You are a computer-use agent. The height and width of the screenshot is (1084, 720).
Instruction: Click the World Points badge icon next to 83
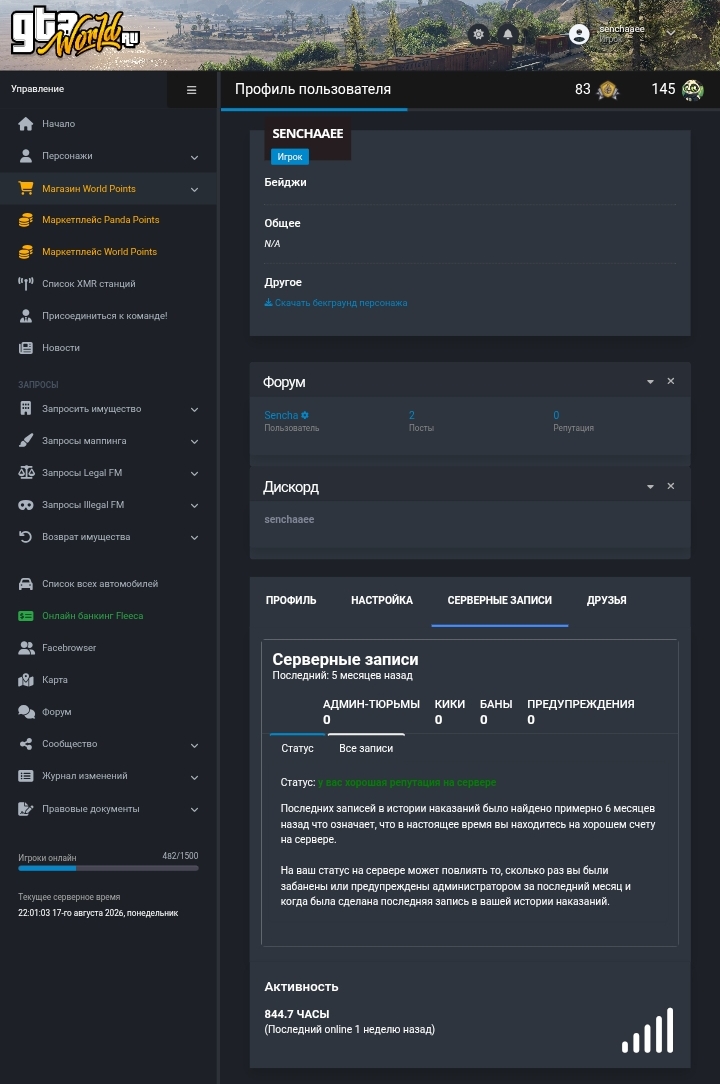pos(608,90)
